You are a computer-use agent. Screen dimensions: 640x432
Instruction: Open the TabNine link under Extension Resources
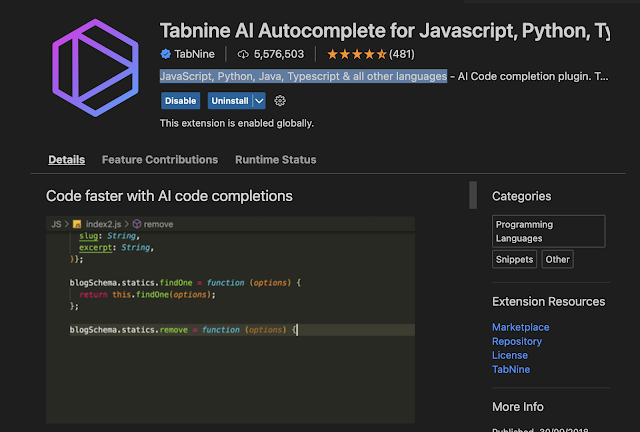tap(511, 370)
